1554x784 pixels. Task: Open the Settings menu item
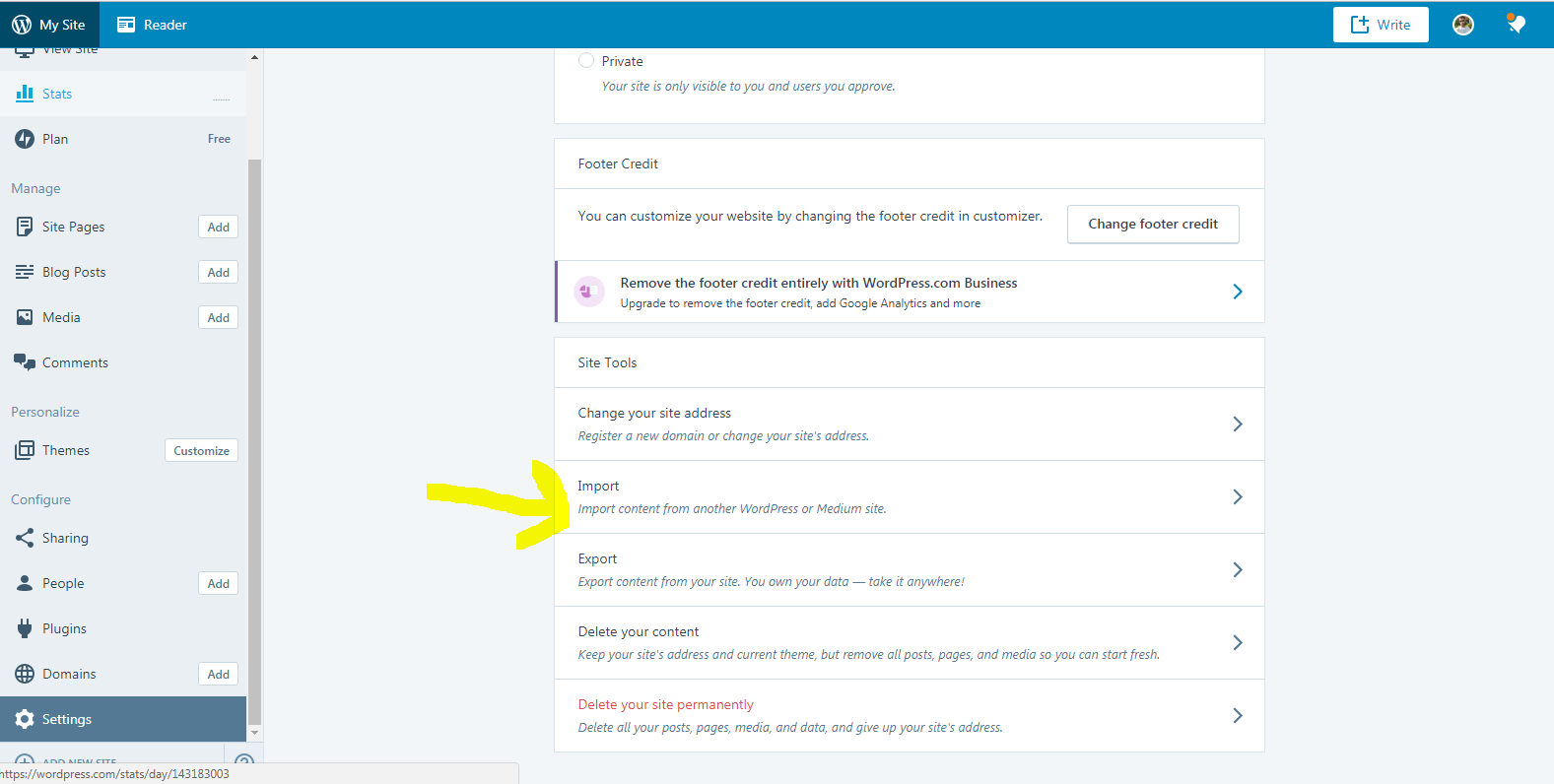coord(67,719)
